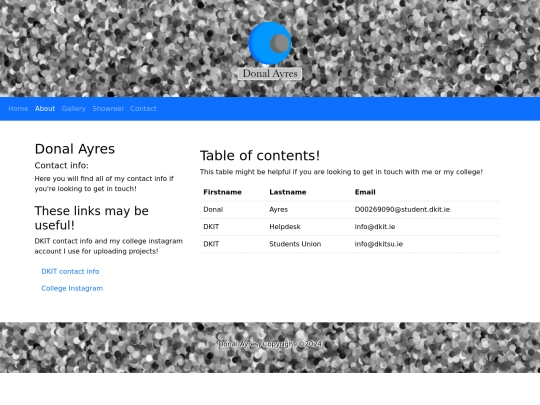Select the D00269090@student.dkit.ie email cell

(402, 209)
